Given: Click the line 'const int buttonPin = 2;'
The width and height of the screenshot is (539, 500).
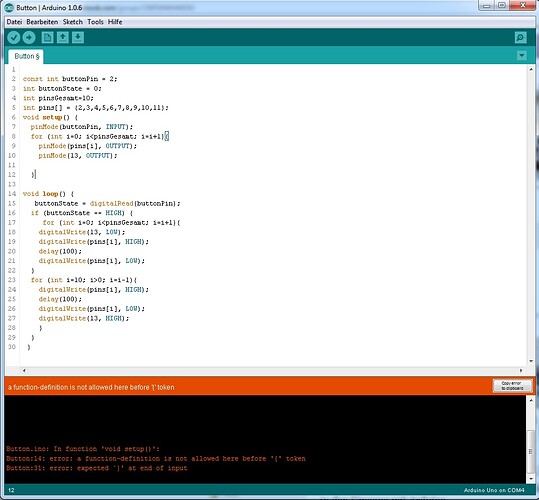Looking at the screenshot, I should click(x=70, y=79).
